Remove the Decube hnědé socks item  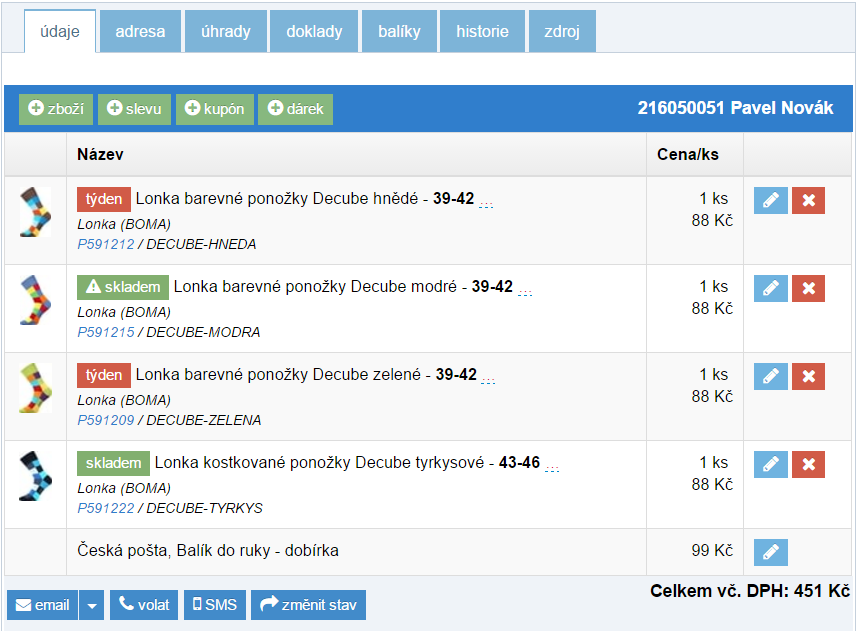808,200
